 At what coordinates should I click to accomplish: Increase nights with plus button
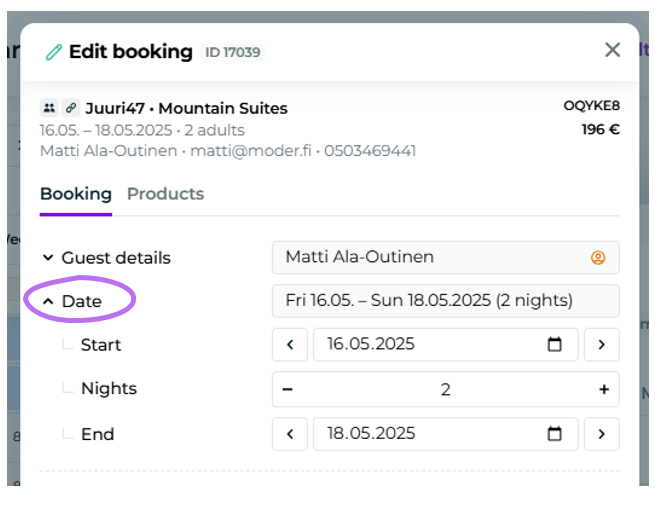click(x=604, y=389)
